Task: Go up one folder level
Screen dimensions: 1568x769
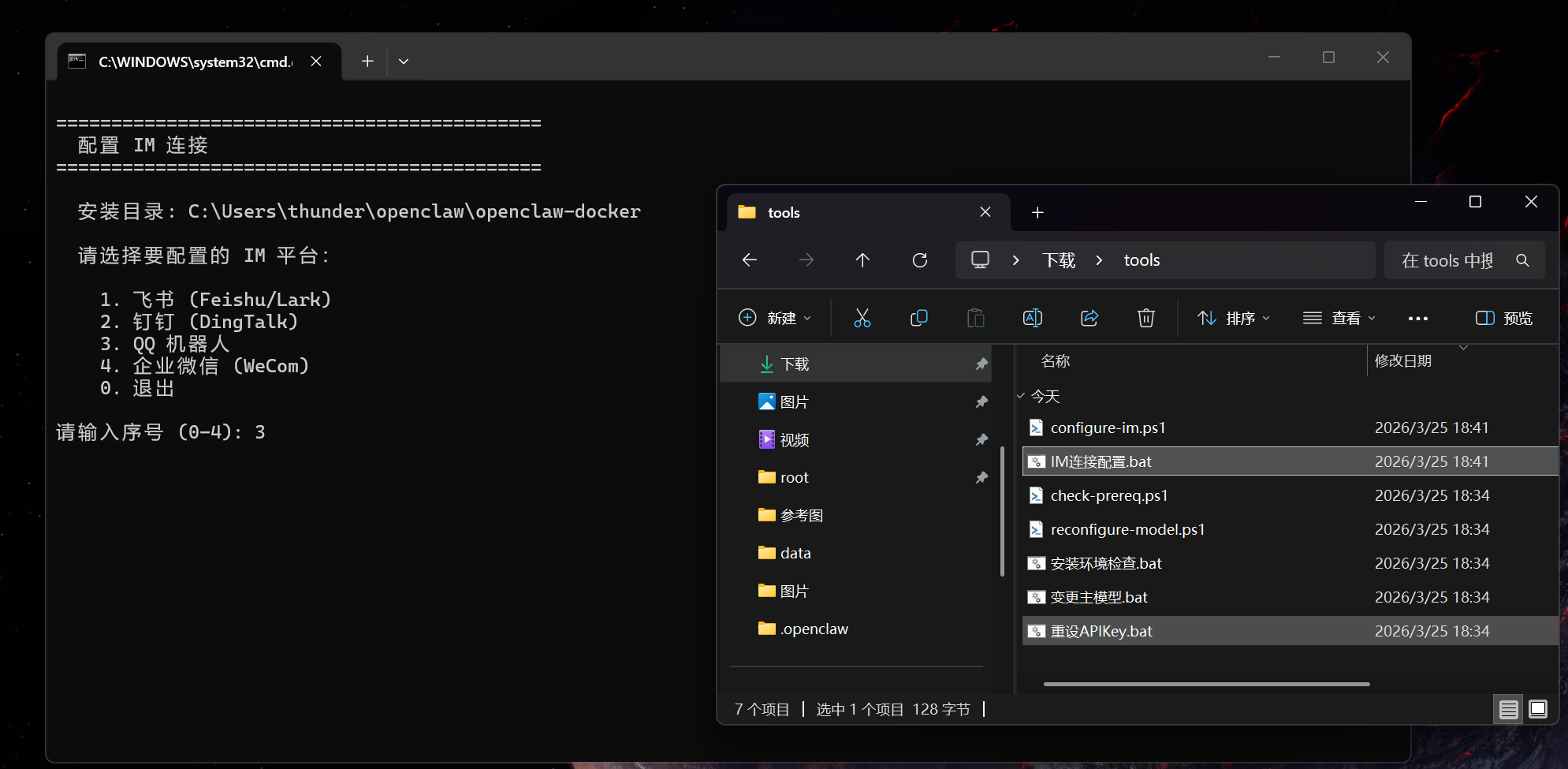Action: pyautogui.click(x=862, y=260)
